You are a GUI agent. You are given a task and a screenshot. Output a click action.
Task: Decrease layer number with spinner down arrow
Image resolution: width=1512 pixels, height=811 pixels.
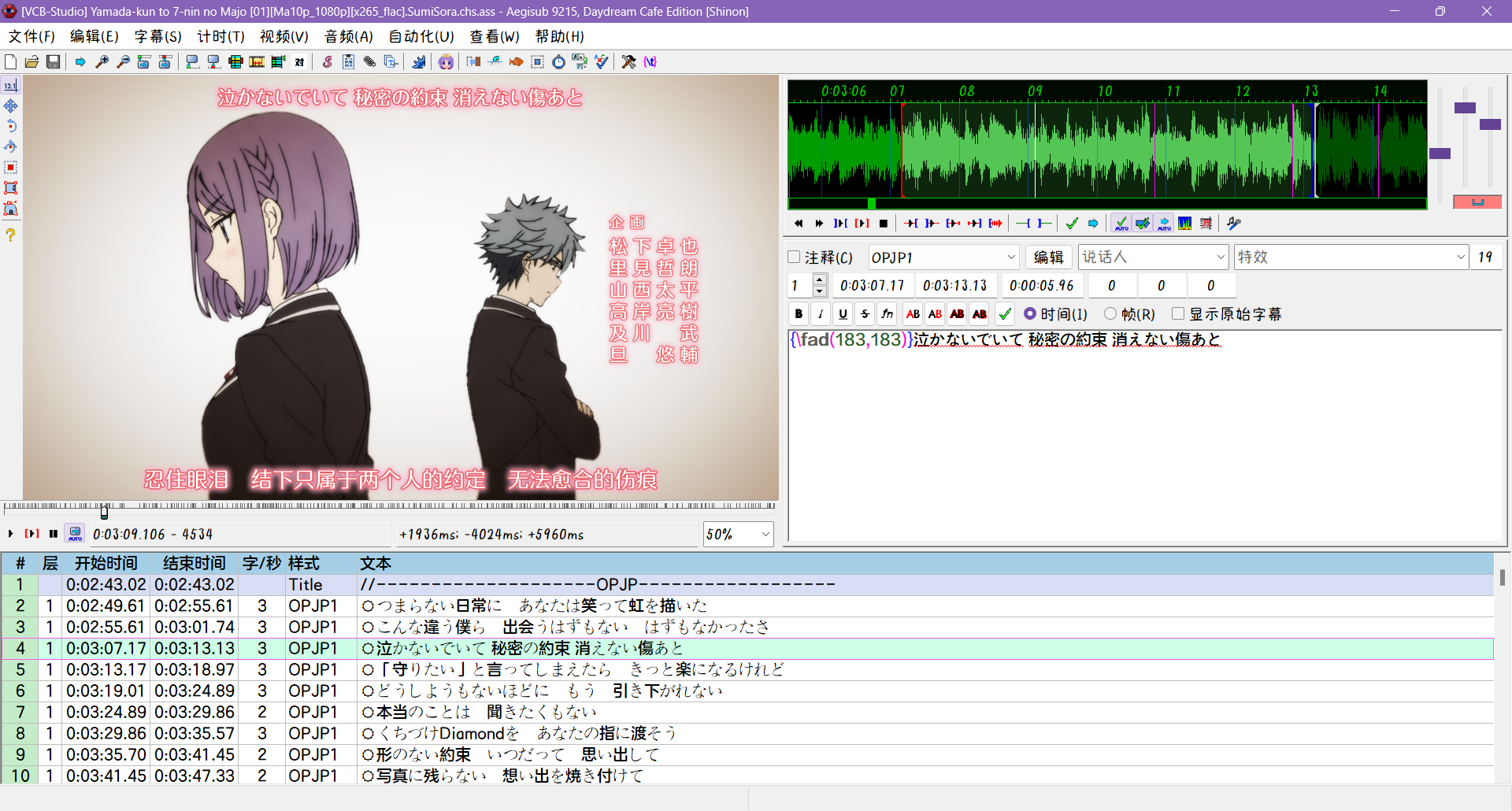coord(820,291)
